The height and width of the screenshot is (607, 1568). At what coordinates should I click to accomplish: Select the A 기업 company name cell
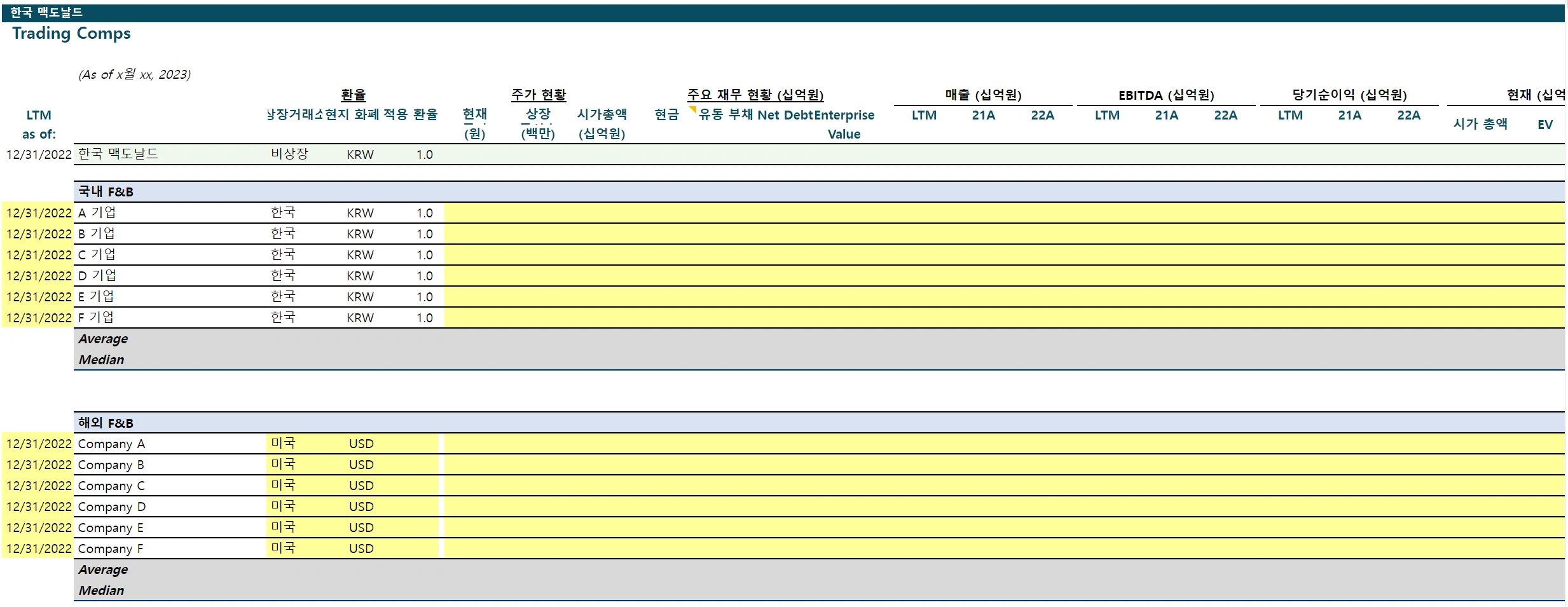[x=97, y=213]
